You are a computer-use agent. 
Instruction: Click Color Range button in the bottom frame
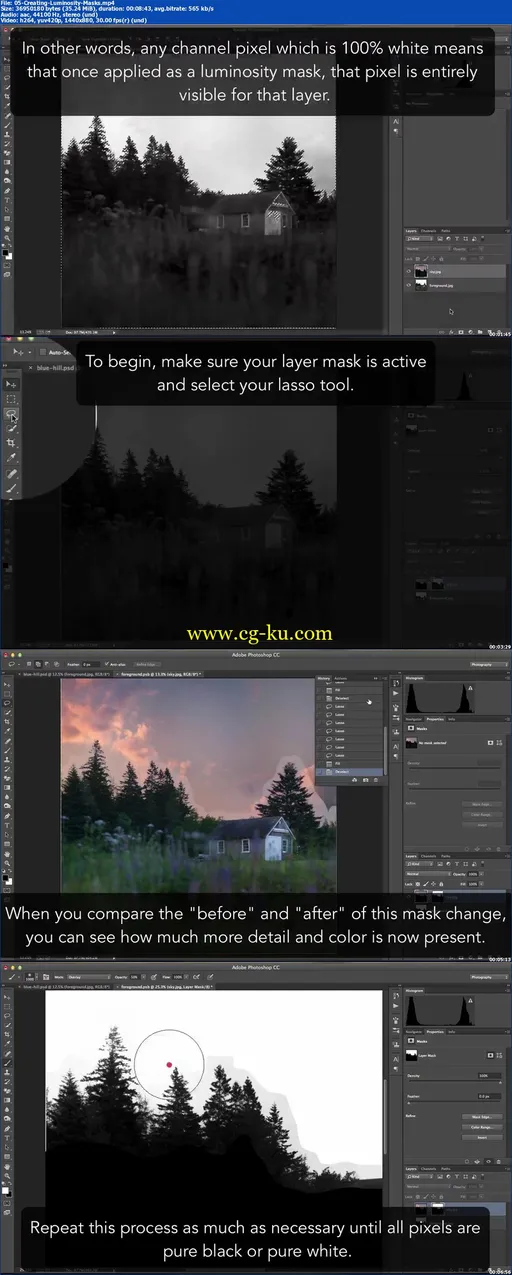point(482,1127)
